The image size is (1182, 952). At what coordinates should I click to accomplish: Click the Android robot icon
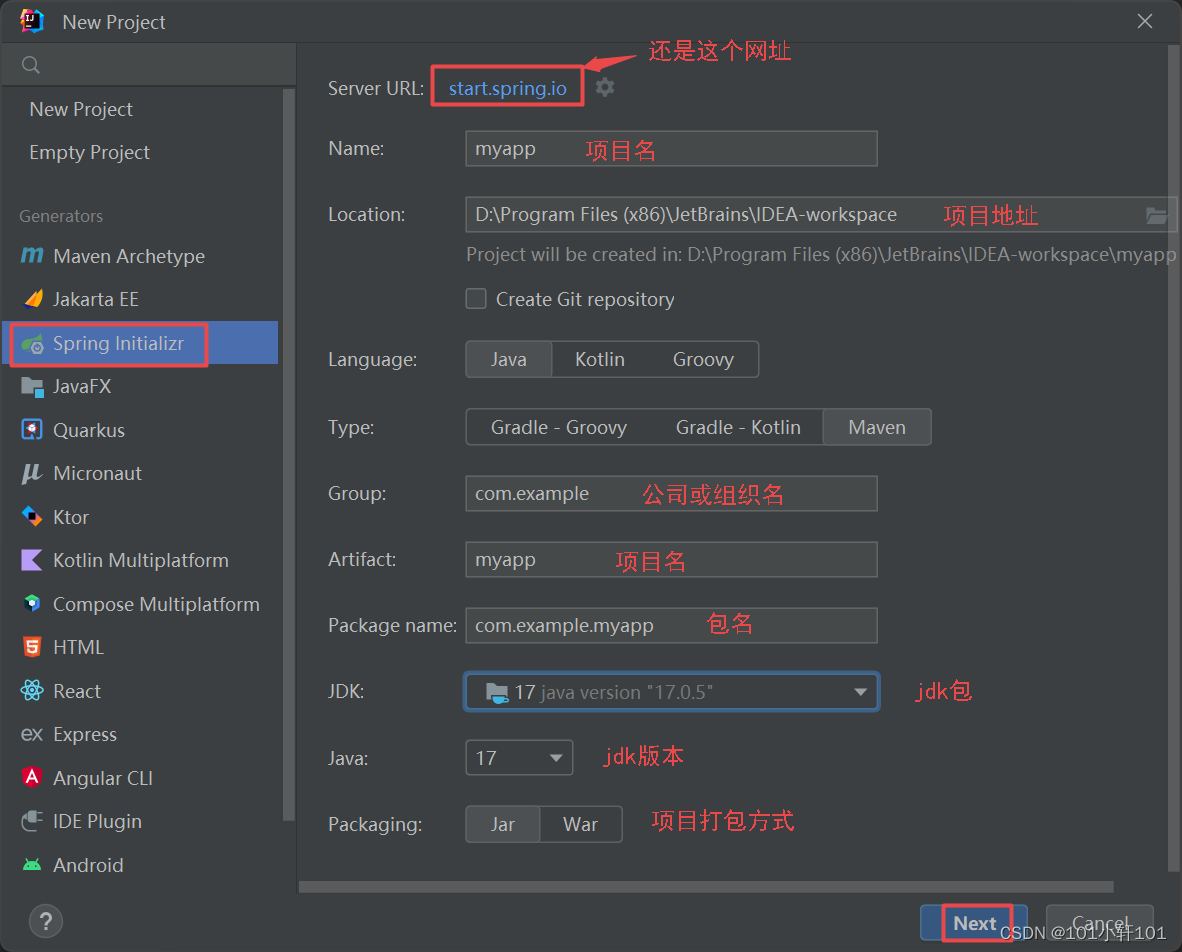[32, 865]
